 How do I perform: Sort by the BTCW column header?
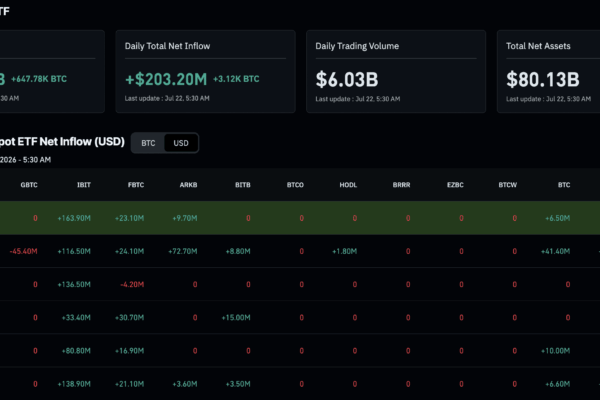click(x=507, y=185)
